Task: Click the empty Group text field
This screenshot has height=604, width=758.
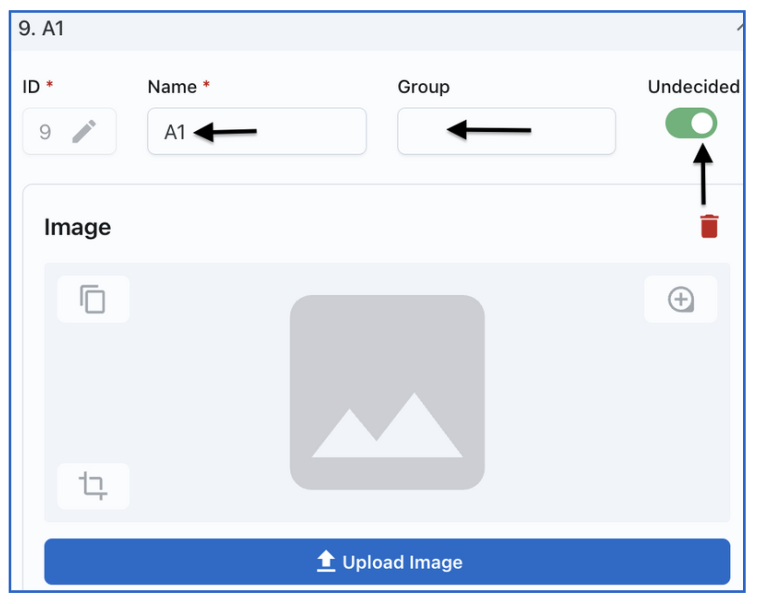Action: coord(506,132)
